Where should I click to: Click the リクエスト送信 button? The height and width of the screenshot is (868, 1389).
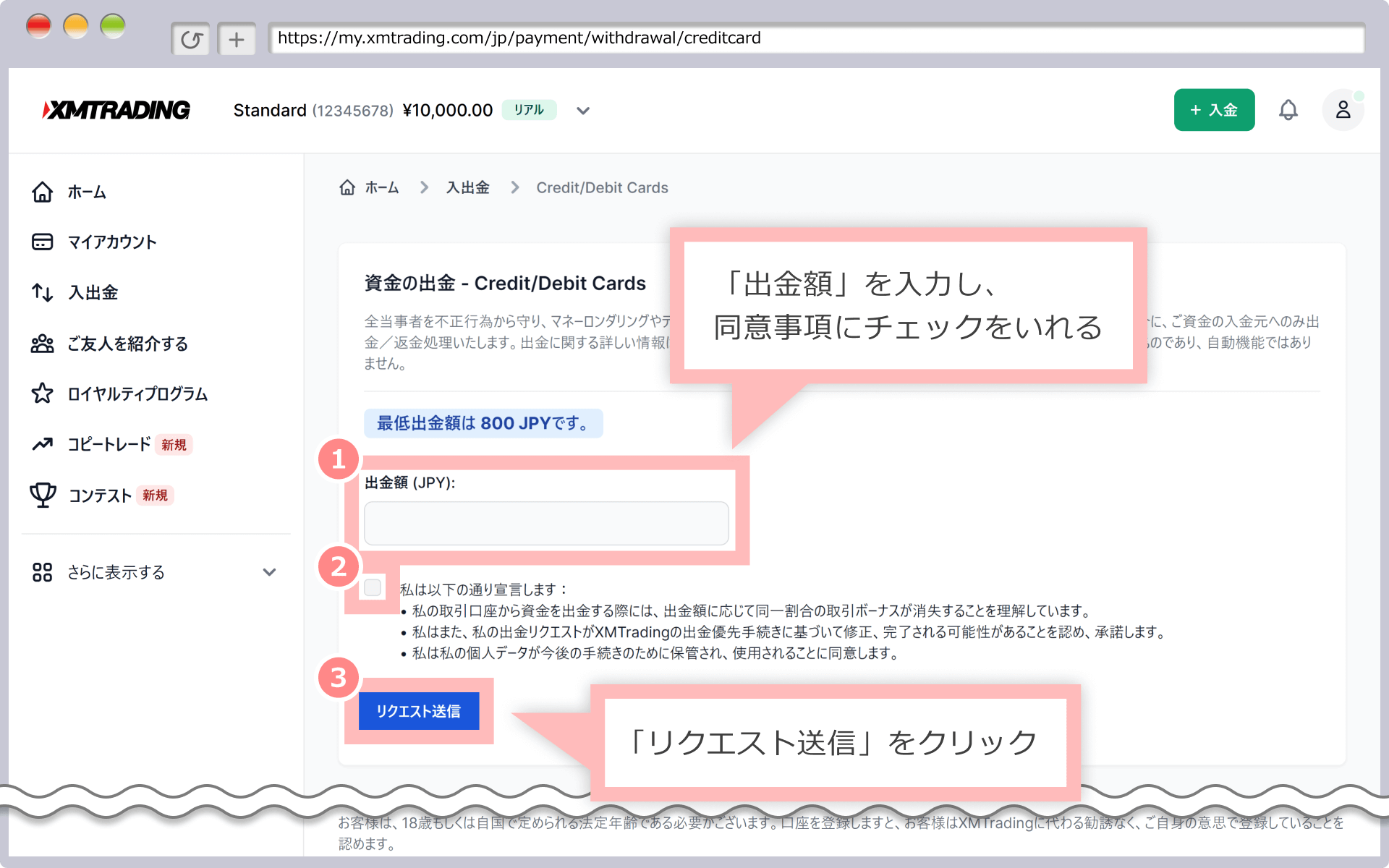click(x=419, y=711)
